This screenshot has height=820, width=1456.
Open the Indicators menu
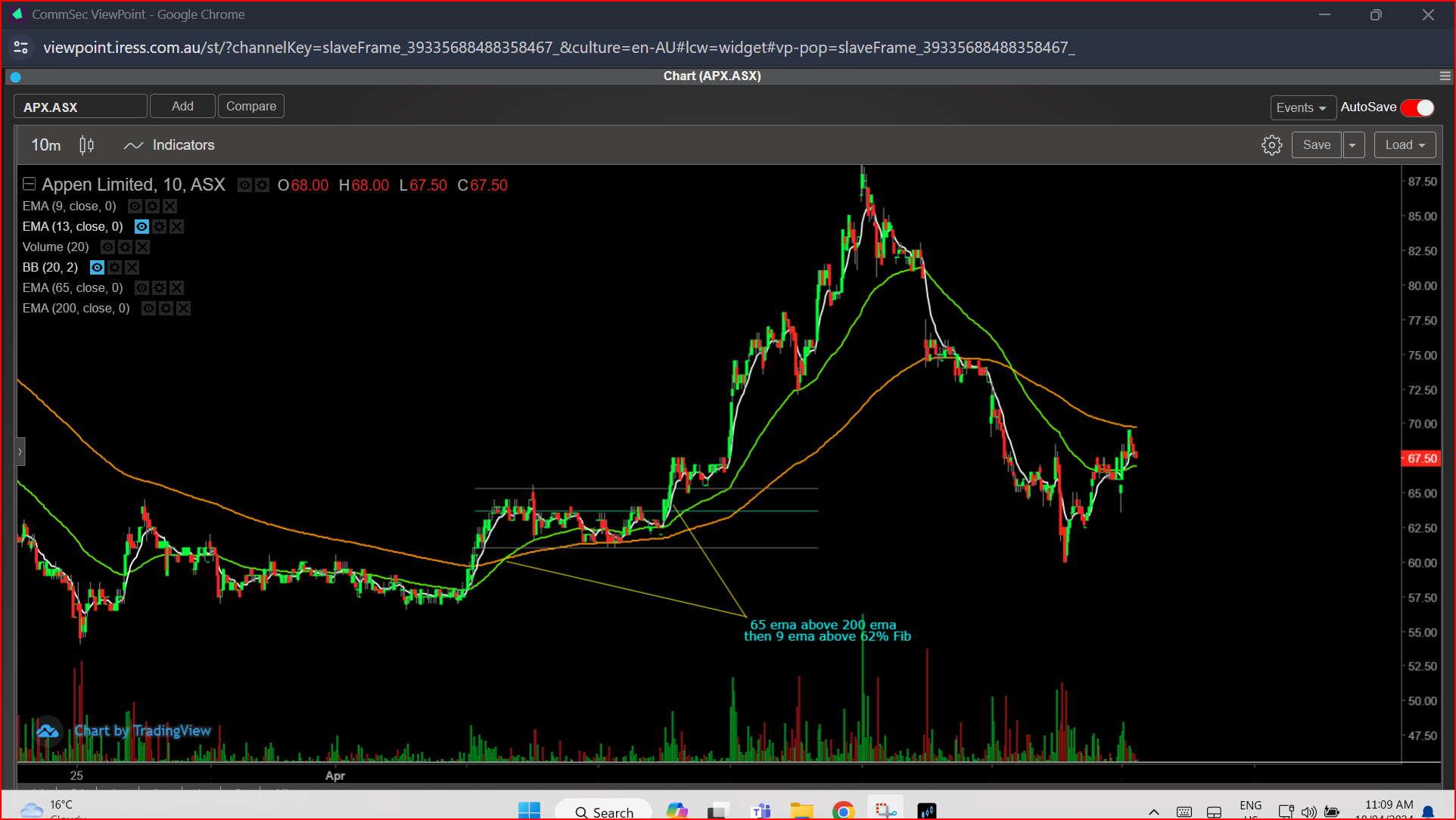169,144
